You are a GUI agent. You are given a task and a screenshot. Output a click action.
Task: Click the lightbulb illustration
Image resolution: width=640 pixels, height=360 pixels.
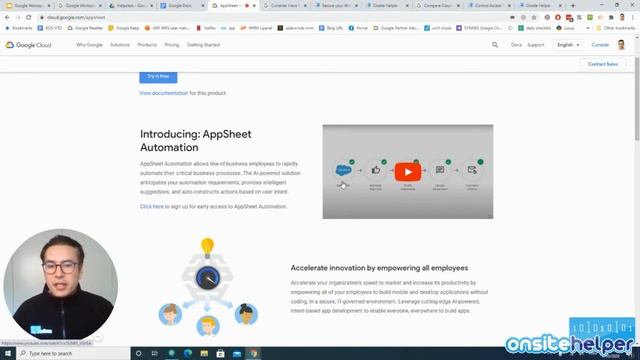tap(207, 247)
